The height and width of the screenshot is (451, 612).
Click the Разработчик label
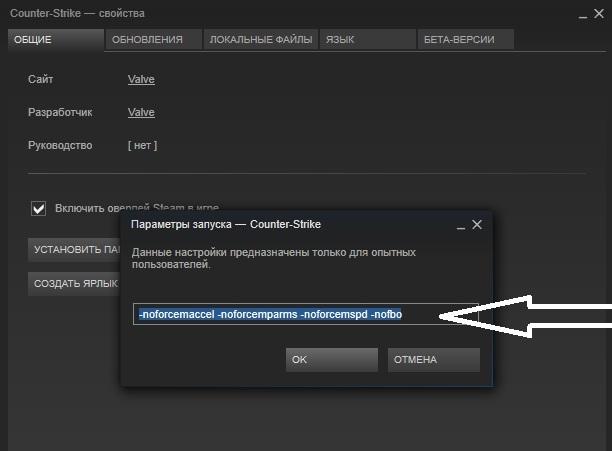pos(60,112)
